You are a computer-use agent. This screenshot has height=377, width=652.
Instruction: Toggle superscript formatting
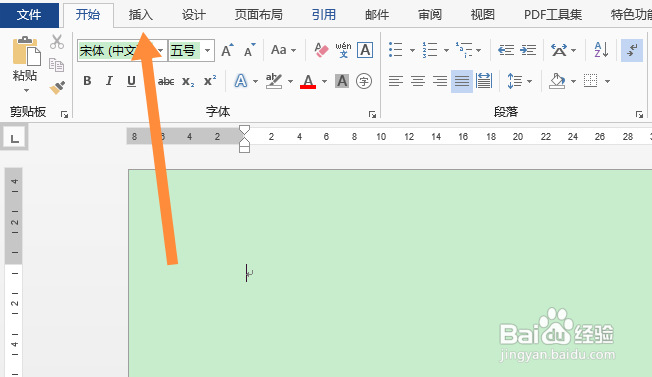(210, 81)
